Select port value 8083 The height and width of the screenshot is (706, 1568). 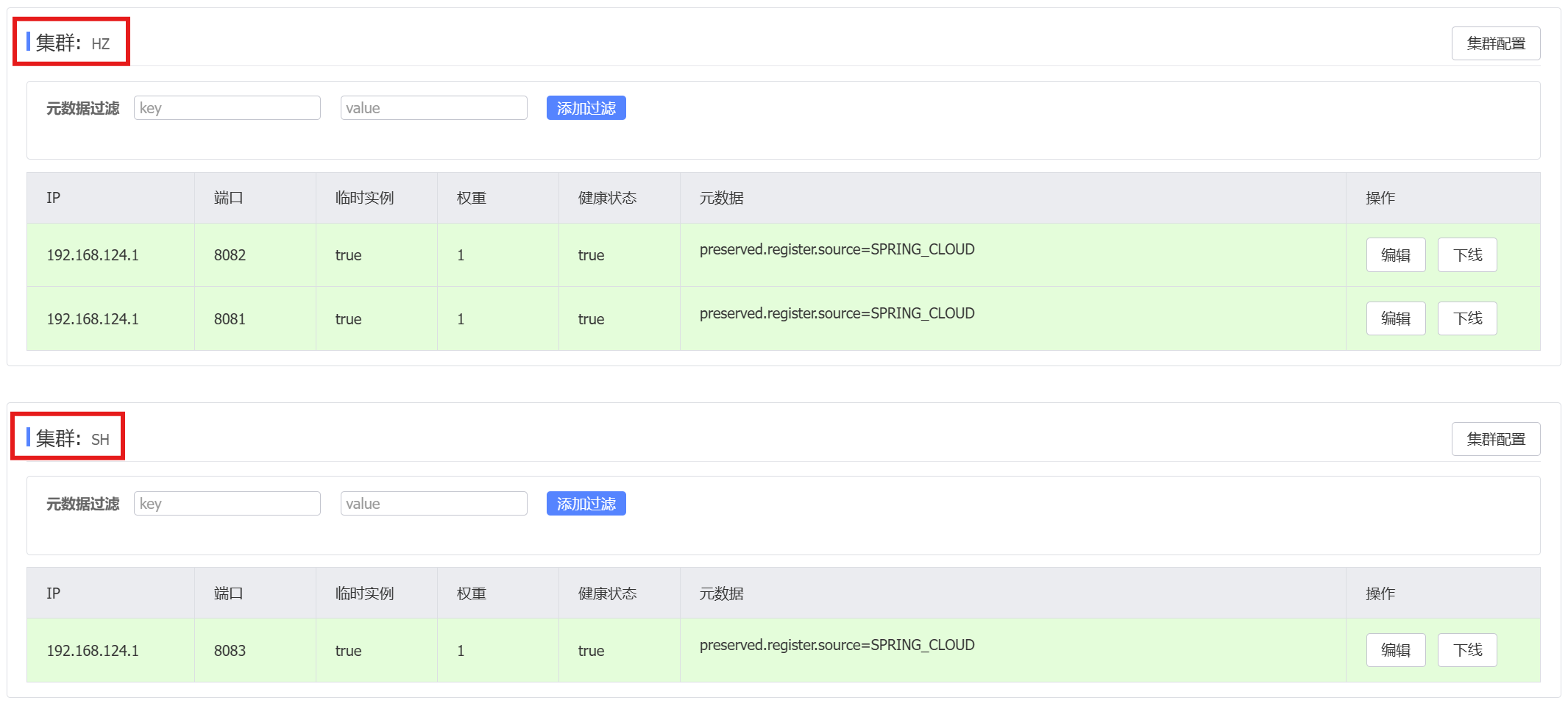[x=230, y=651]
